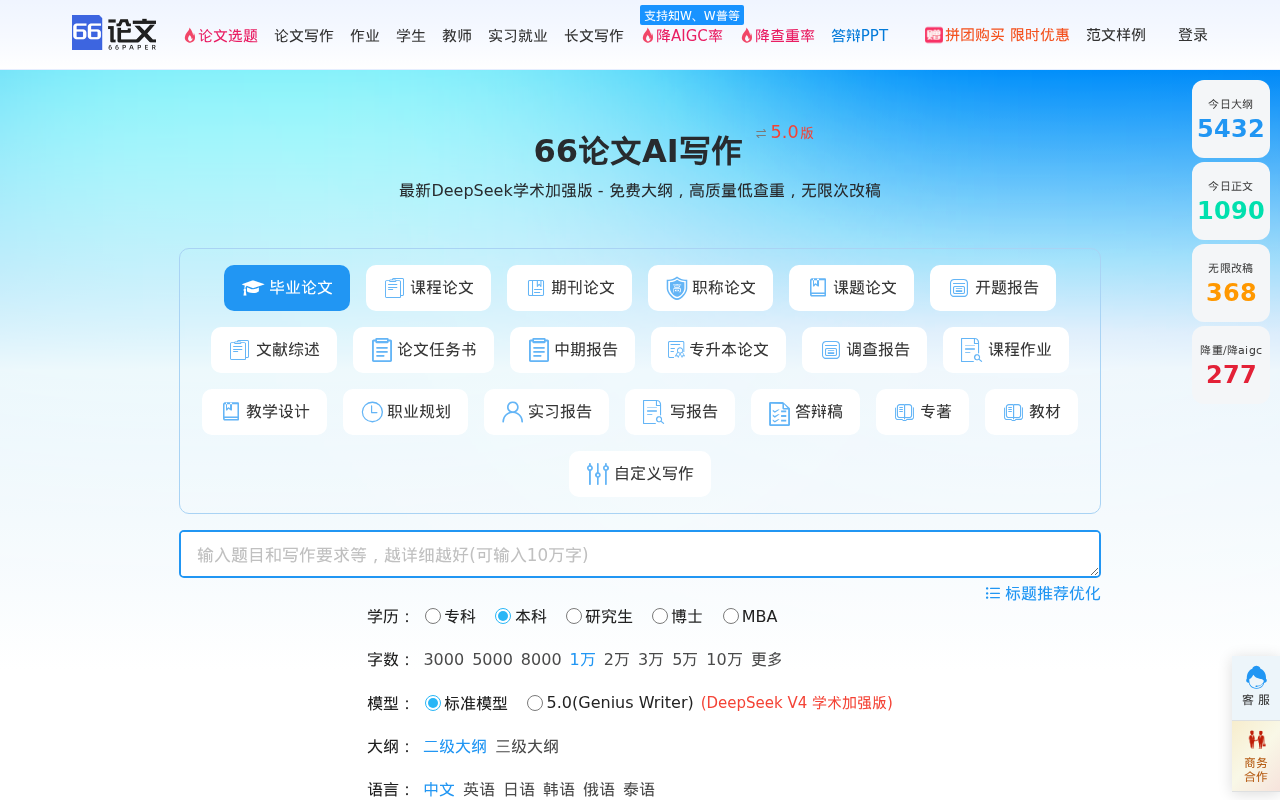1280x800 pixels.
Task: Open 客服 customer service widget
Action: point(1256,687)
